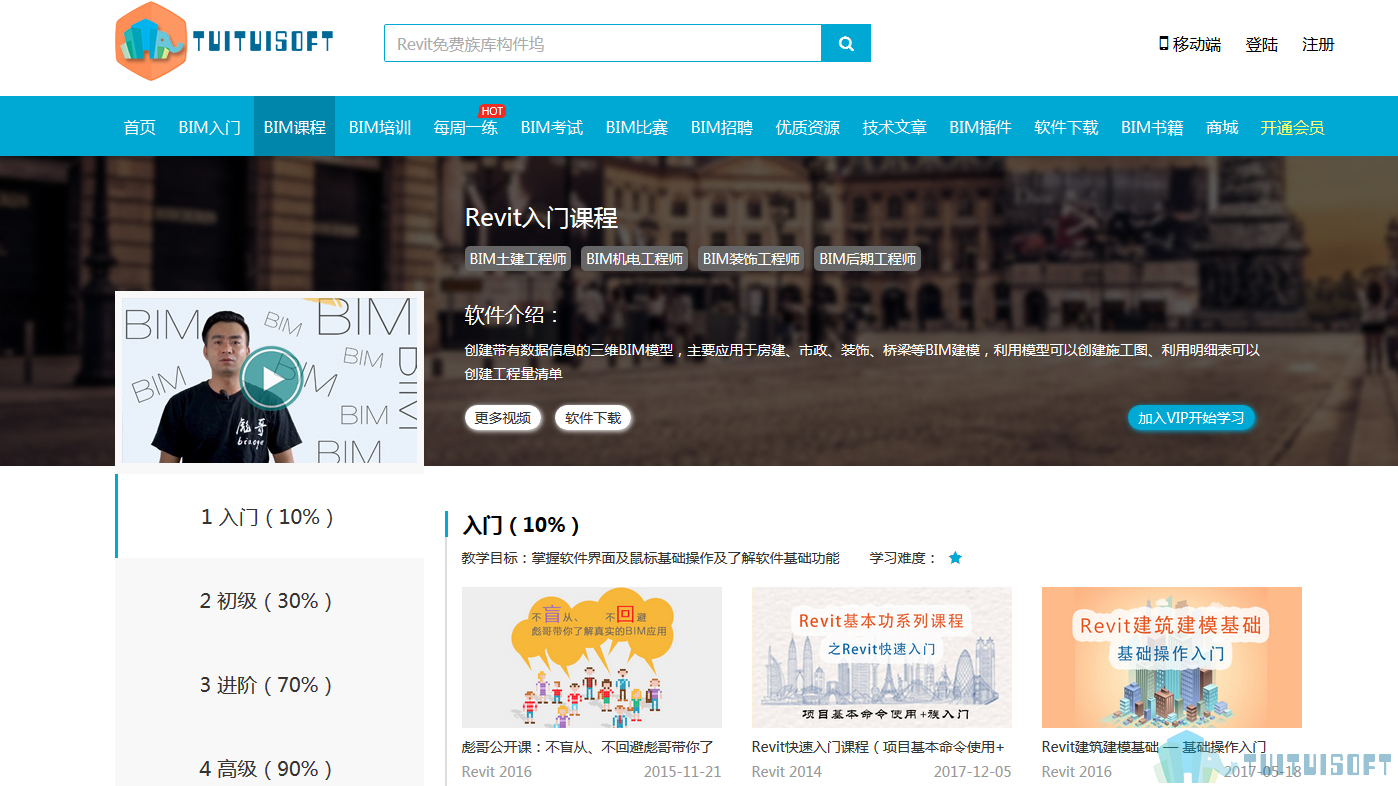The height and width of the screenshot is (786, 1398).
Task: Click the date 2015-11-21
Action: click(682, 771)
